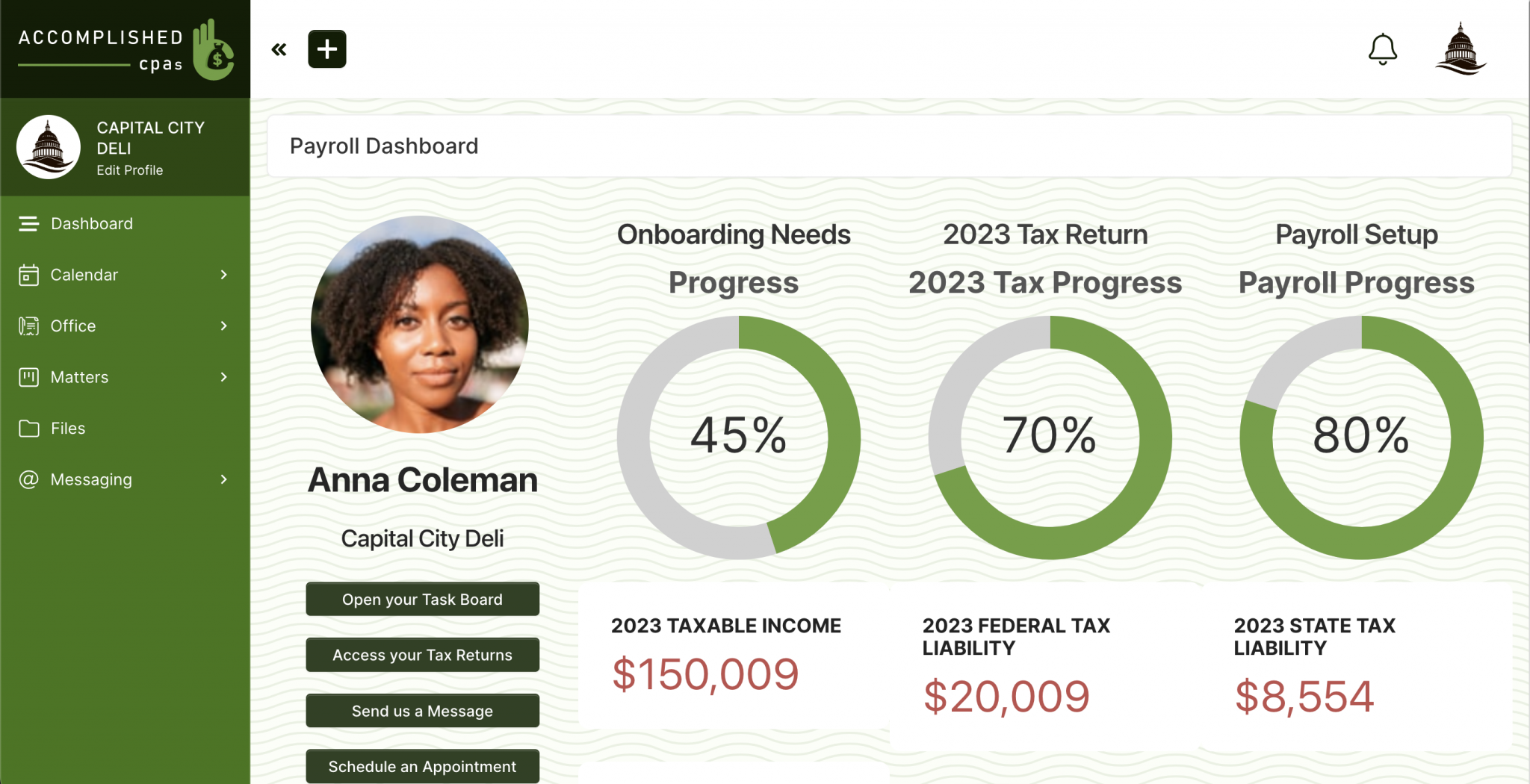Click the Dashboard menu icon
The height and width of the screenshot is (784, 1530).
[29, 224]
